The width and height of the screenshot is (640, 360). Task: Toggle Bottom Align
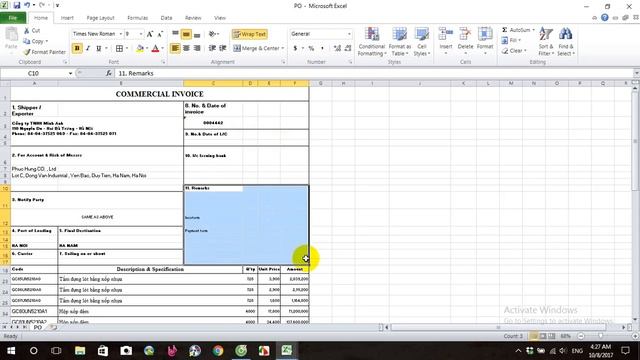197,34
